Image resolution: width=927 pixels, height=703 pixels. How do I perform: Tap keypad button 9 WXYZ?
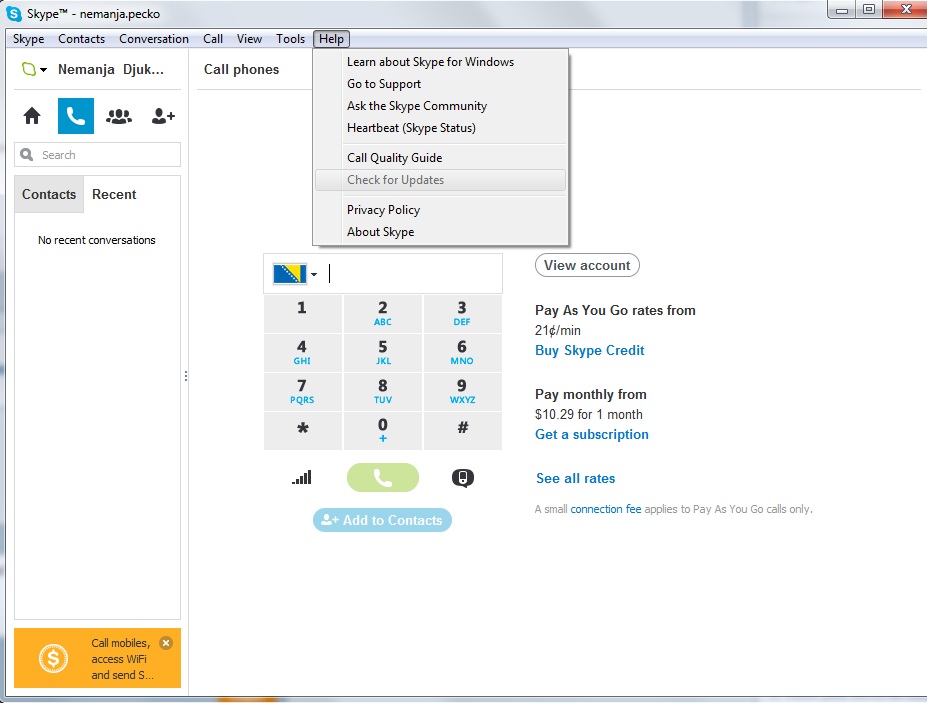462,392
